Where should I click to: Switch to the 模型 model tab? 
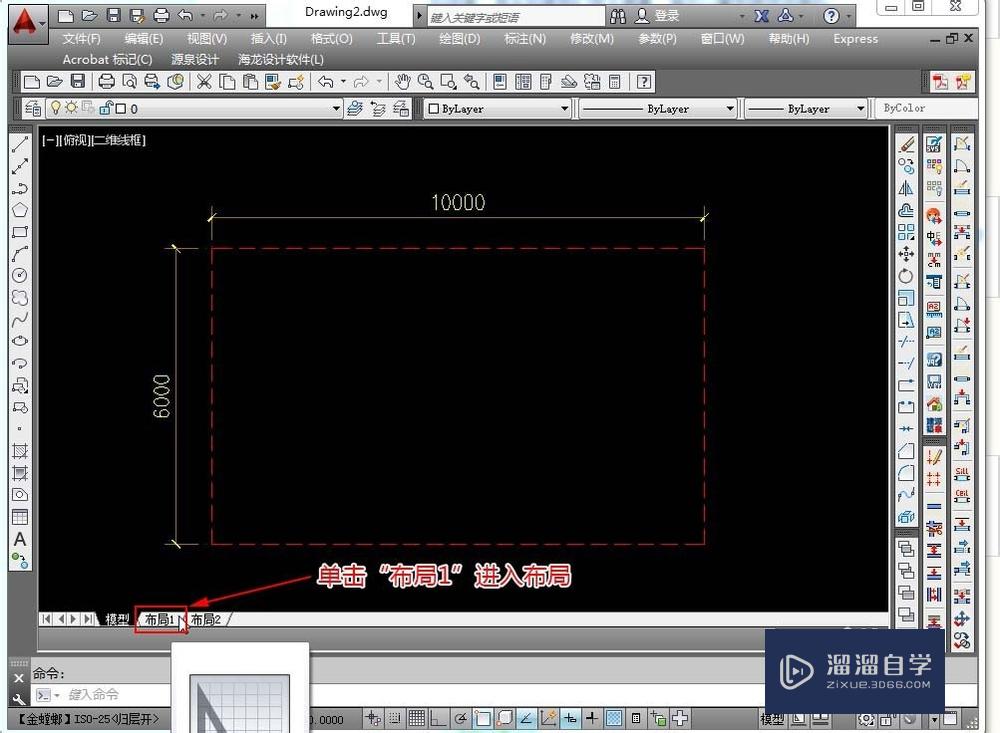point(117,619)
